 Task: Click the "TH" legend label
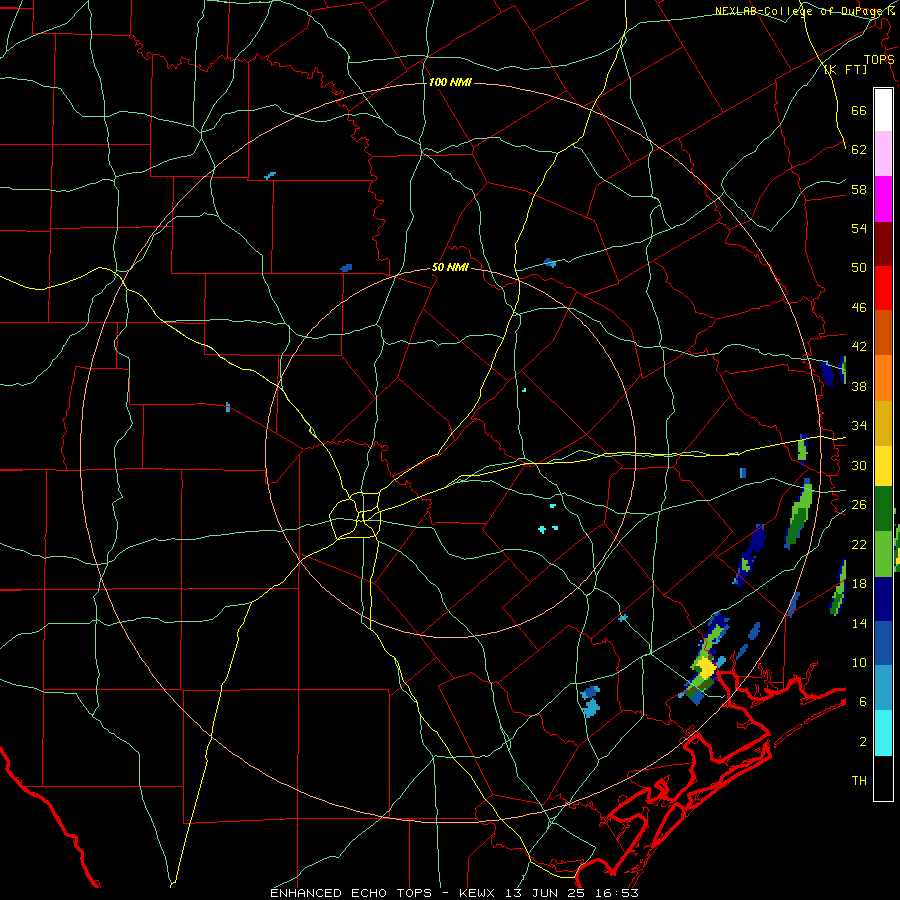859,781
